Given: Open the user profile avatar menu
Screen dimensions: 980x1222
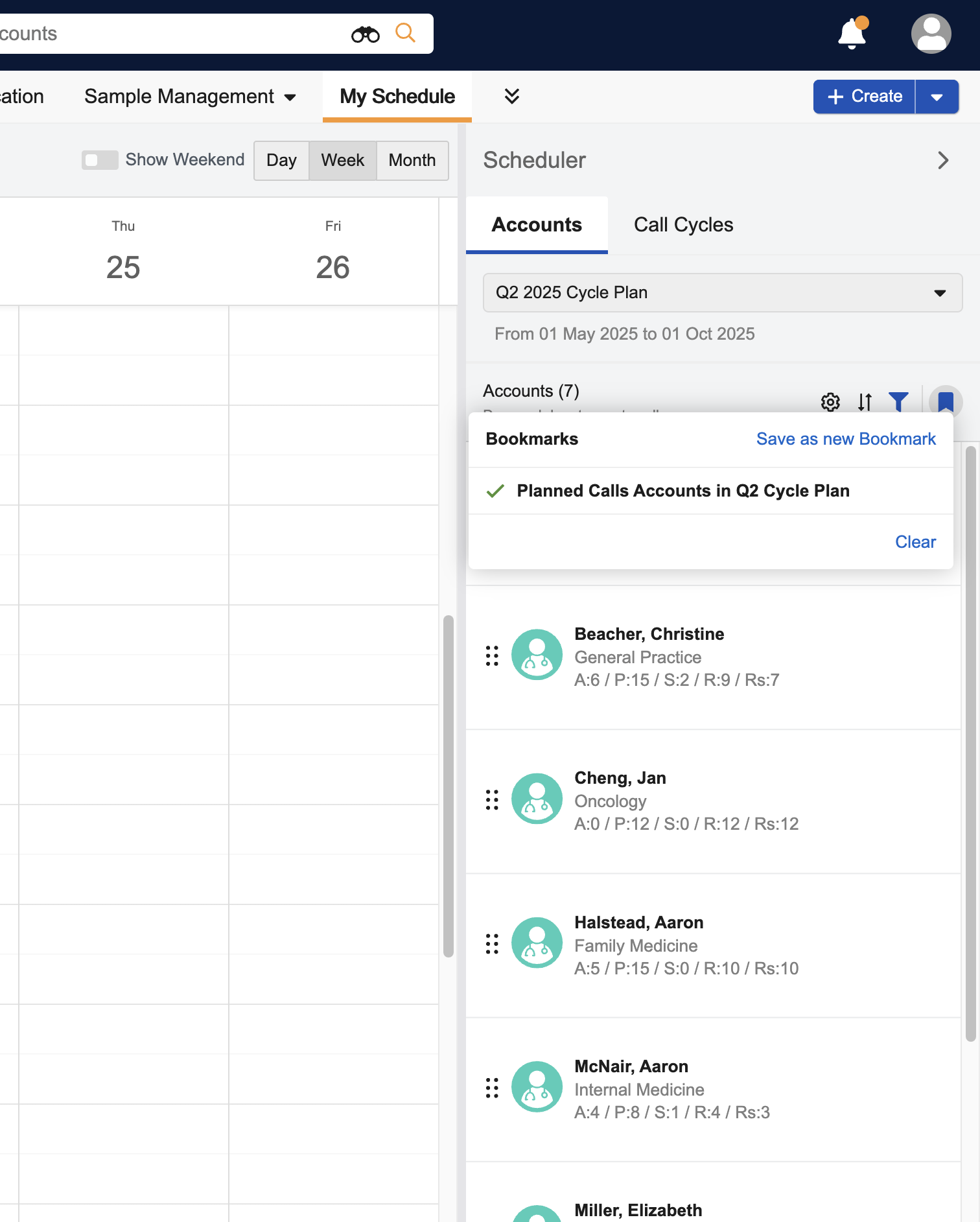Looking at the screenshot, I should pos(931,34).
